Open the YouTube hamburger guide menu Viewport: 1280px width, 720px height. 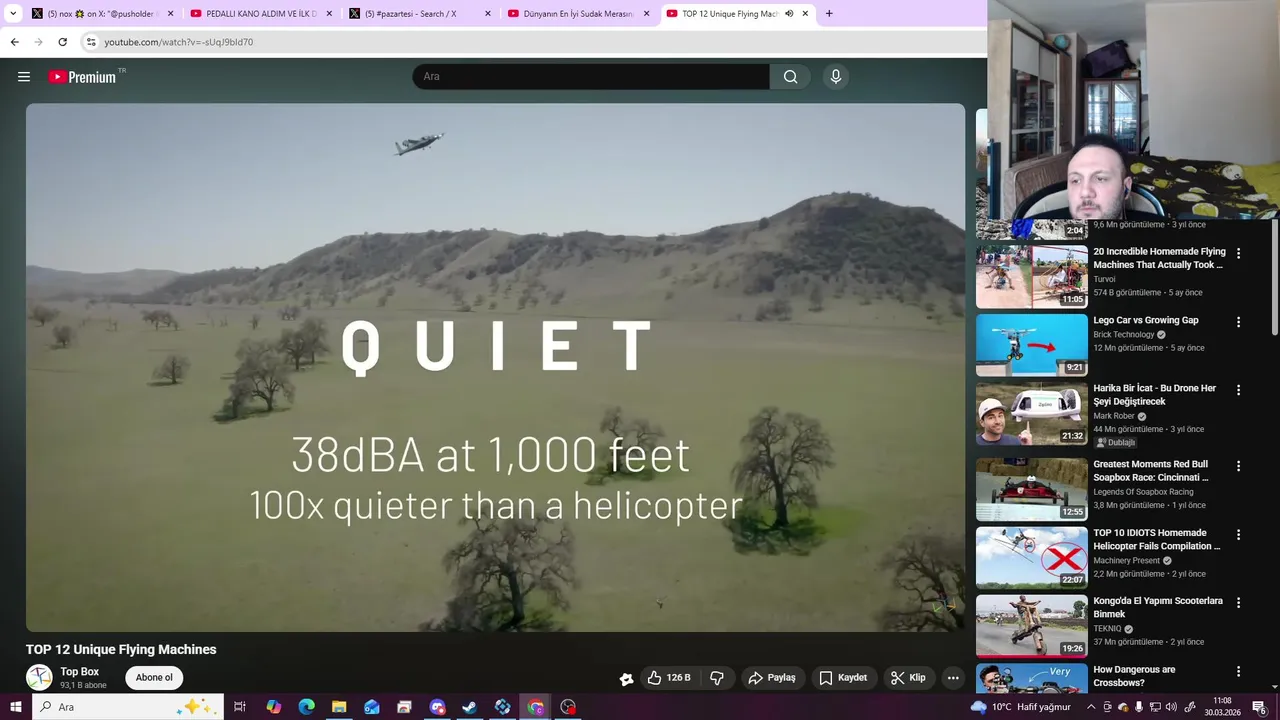click(24, 77)
